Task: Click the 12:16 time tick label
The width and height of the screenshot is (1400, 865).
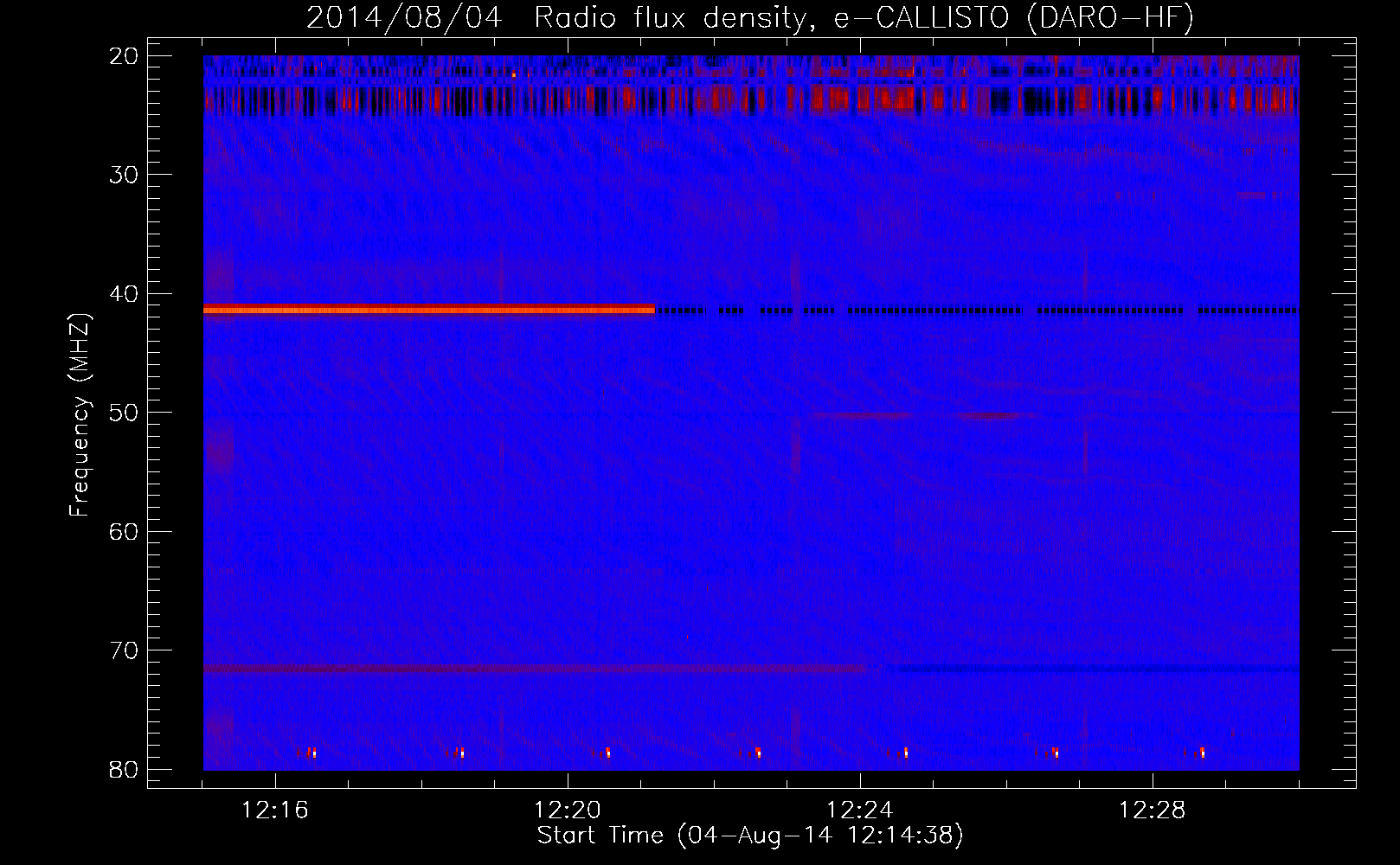Action: (275, 811)
